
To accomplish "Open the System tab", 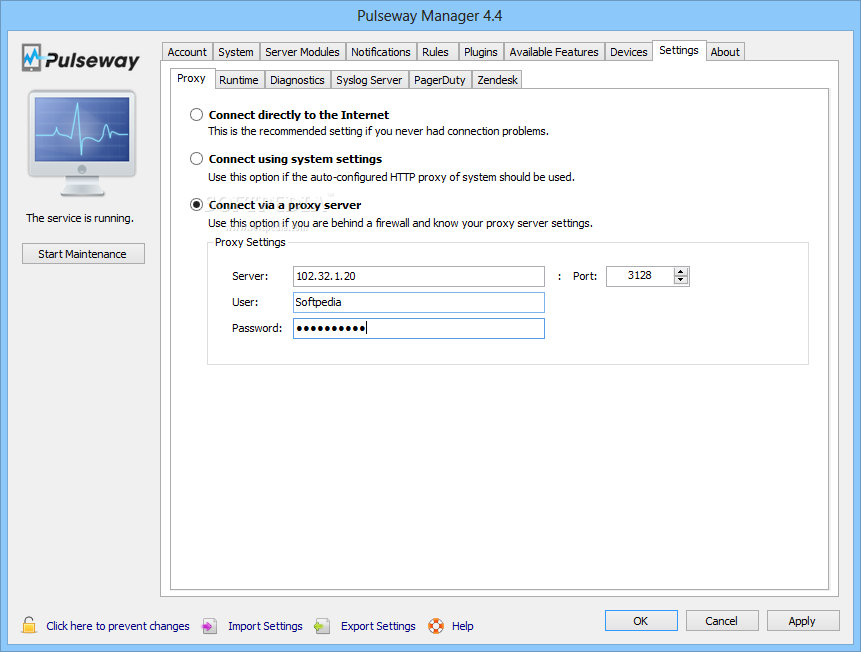I will [236, 52].
